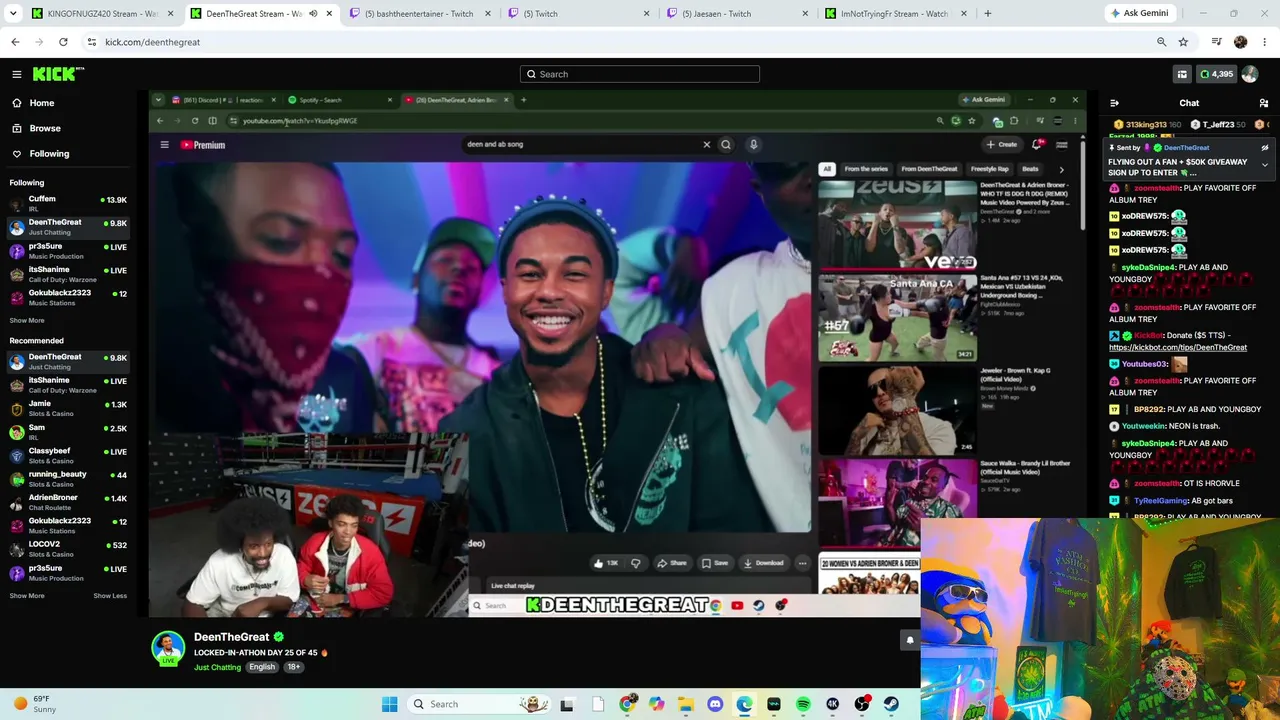
Task: Go to Home in Kick sidebar
Action: click(42, 103)
